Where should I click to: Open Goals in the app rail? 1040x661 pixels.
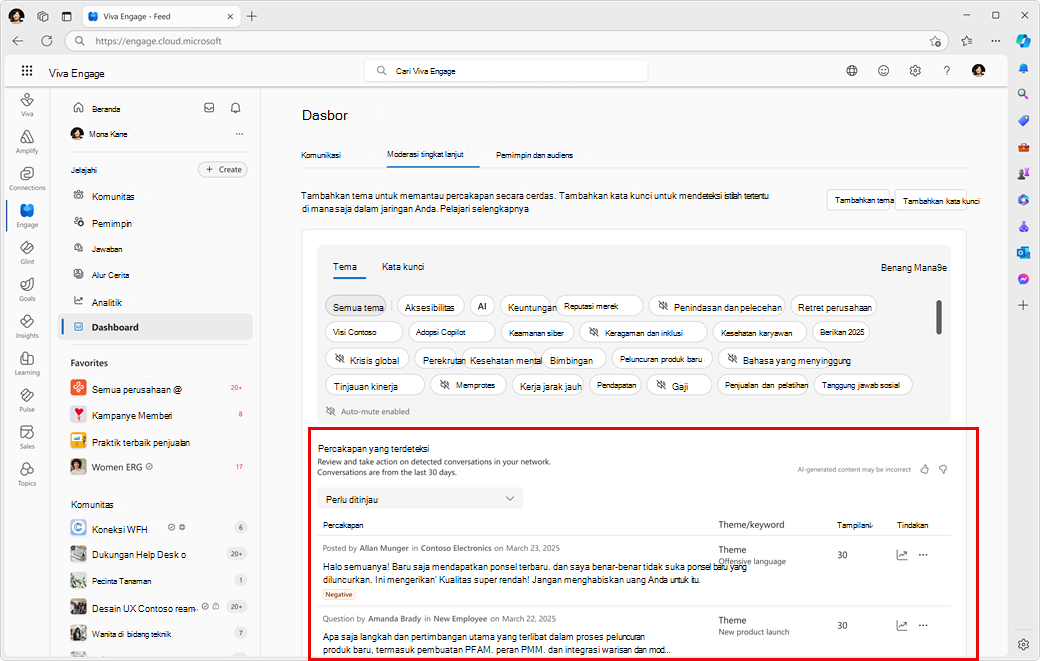coord(27,289)
